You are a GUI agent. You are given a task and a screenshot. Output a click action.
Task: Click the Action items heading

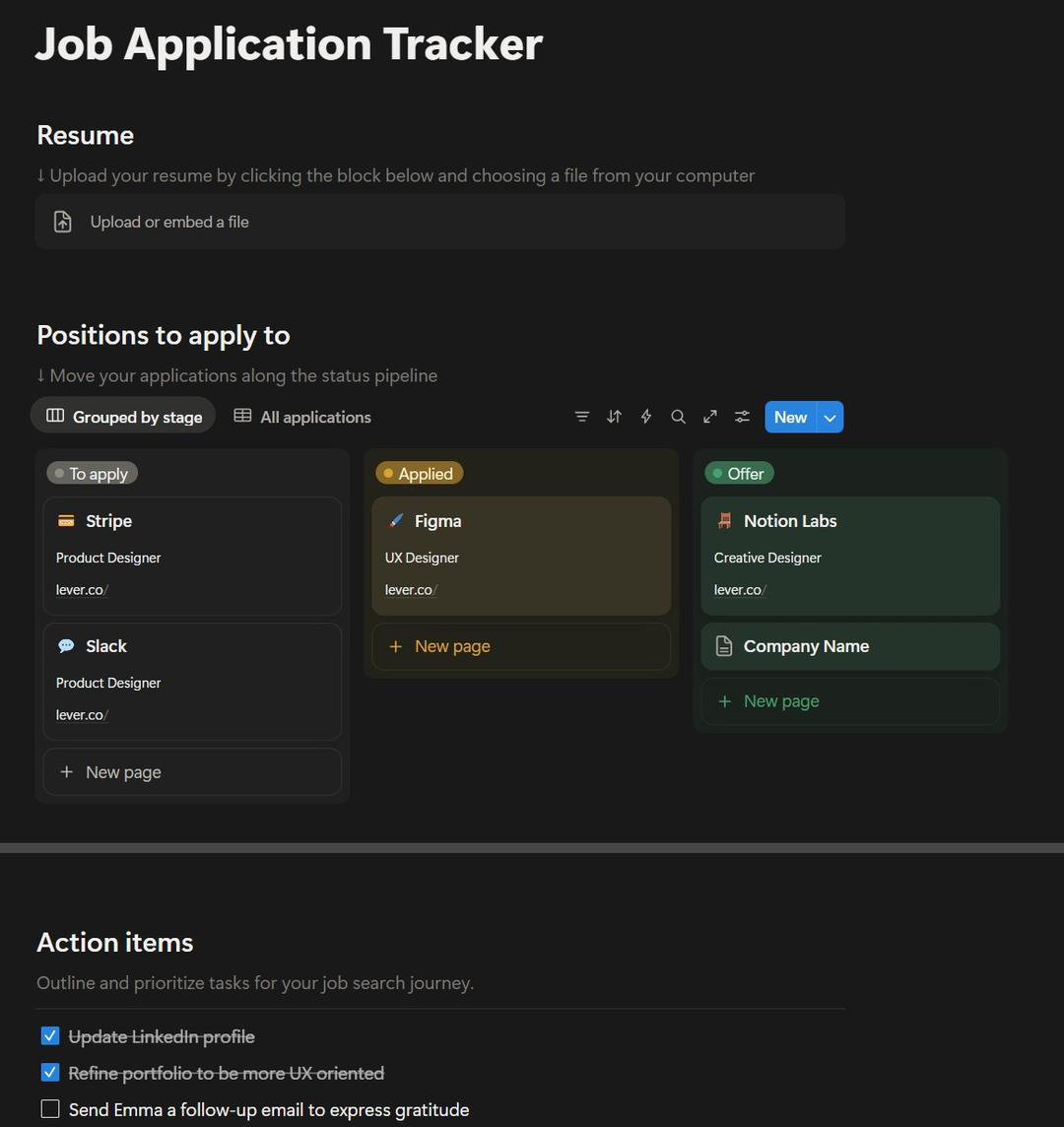tap(115, 942)
